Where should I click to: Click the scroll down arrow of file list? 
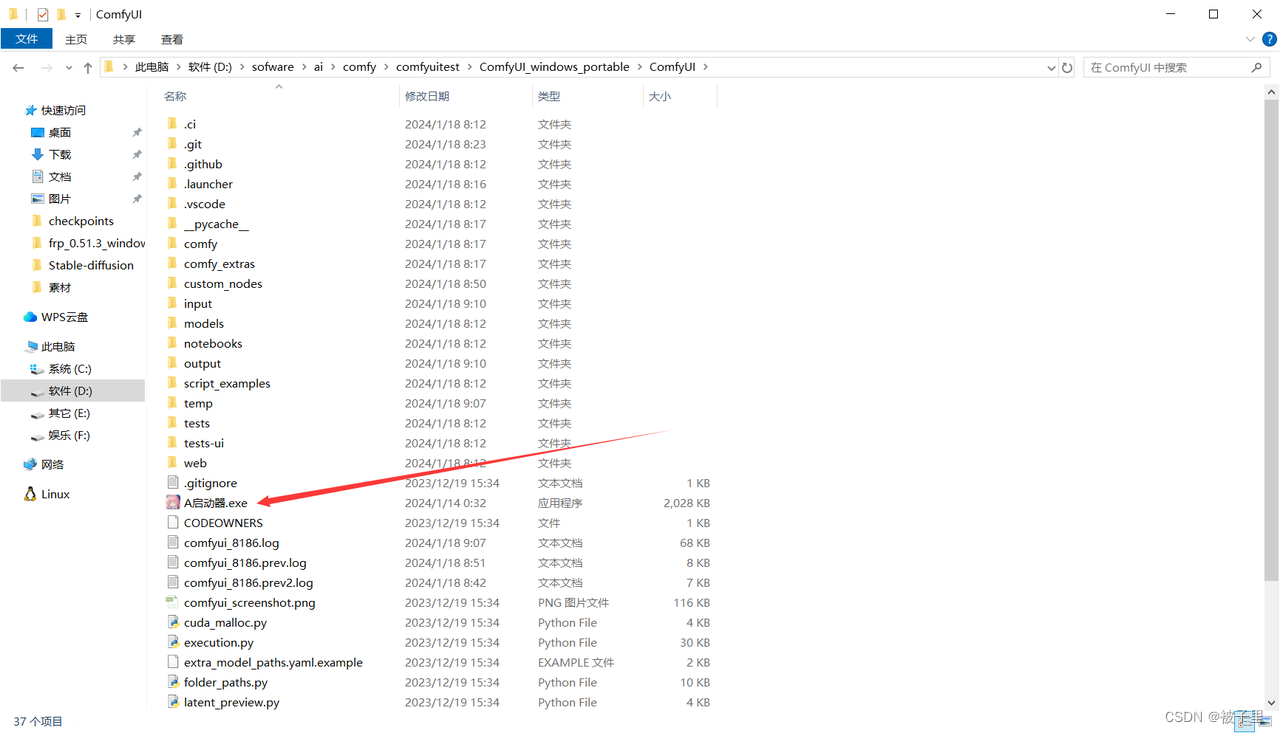coord(1271,703)
